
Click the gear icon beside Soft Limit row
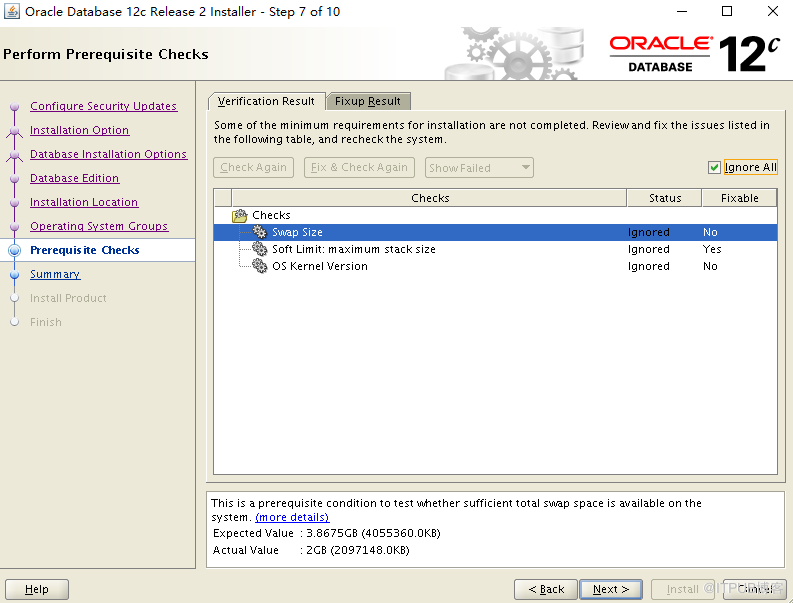click(259, 249)
